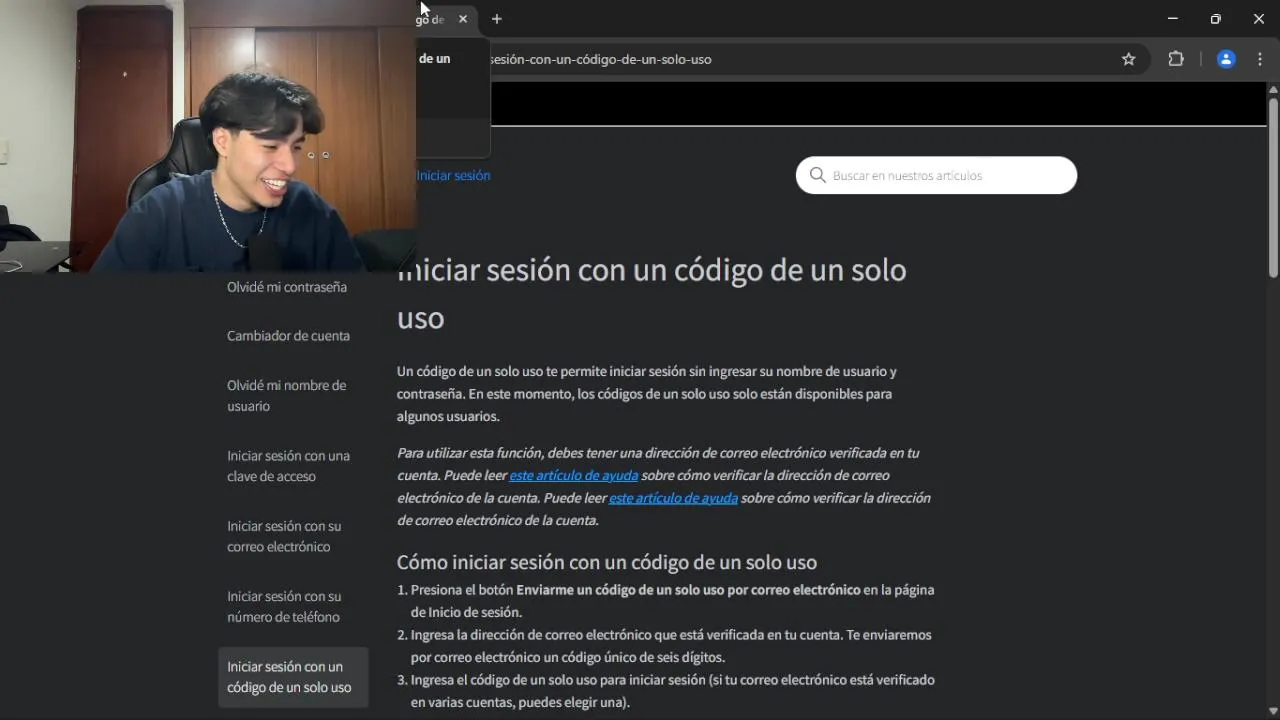The height and width of the screenshot is (720, 1280).
Task: Click step 3 text 'Ingresa el código de un solo uso'
Action: click(x=672, y=691)
